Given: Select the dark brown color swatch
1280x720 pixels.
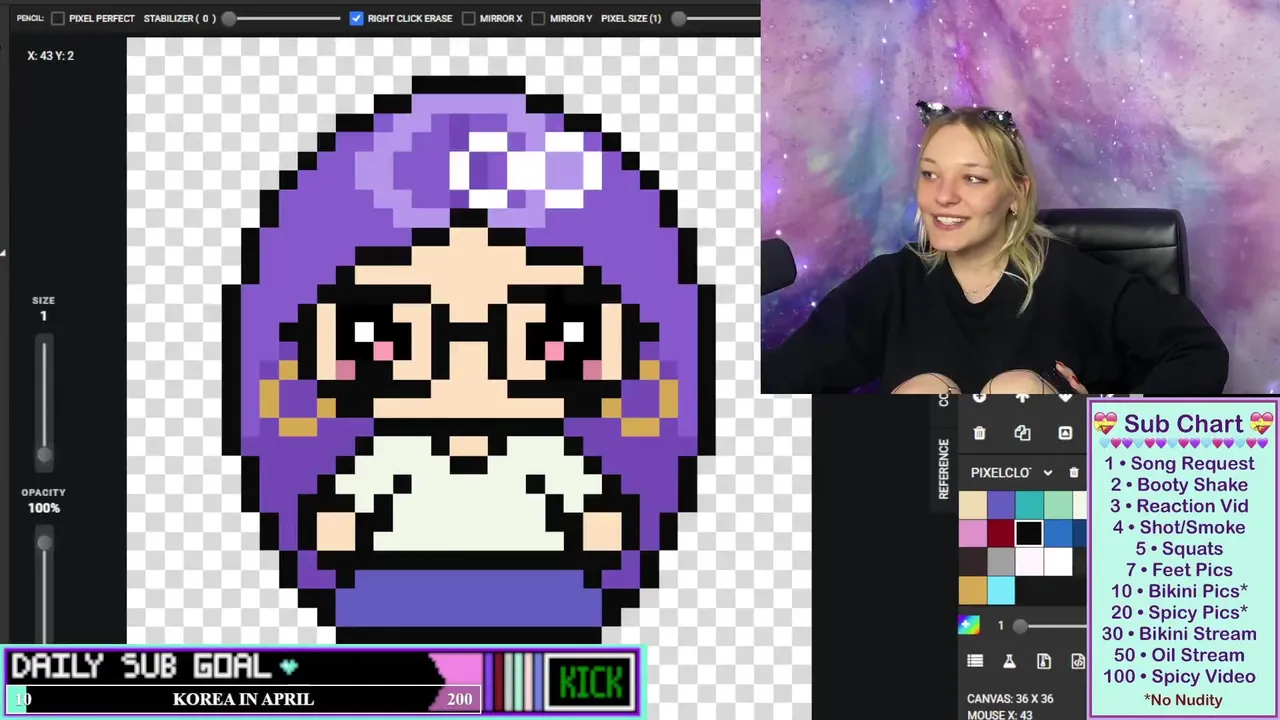Looking at the screenshot, I should click(x=973, y=562).
